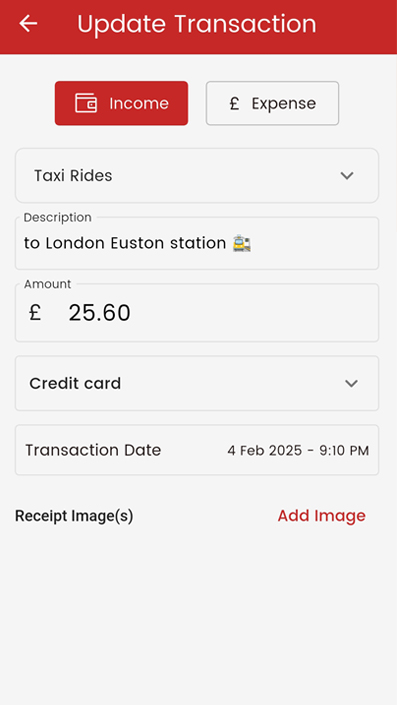
Task: Expand the Taxi Rides category chevron
Action: click(x=347, y=175)
